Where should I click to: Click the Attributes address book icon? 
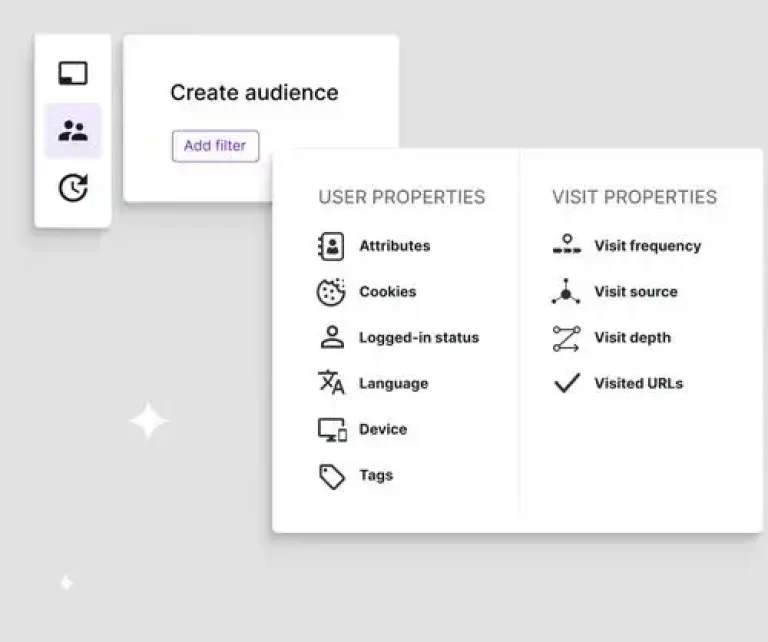pos(331,246)
